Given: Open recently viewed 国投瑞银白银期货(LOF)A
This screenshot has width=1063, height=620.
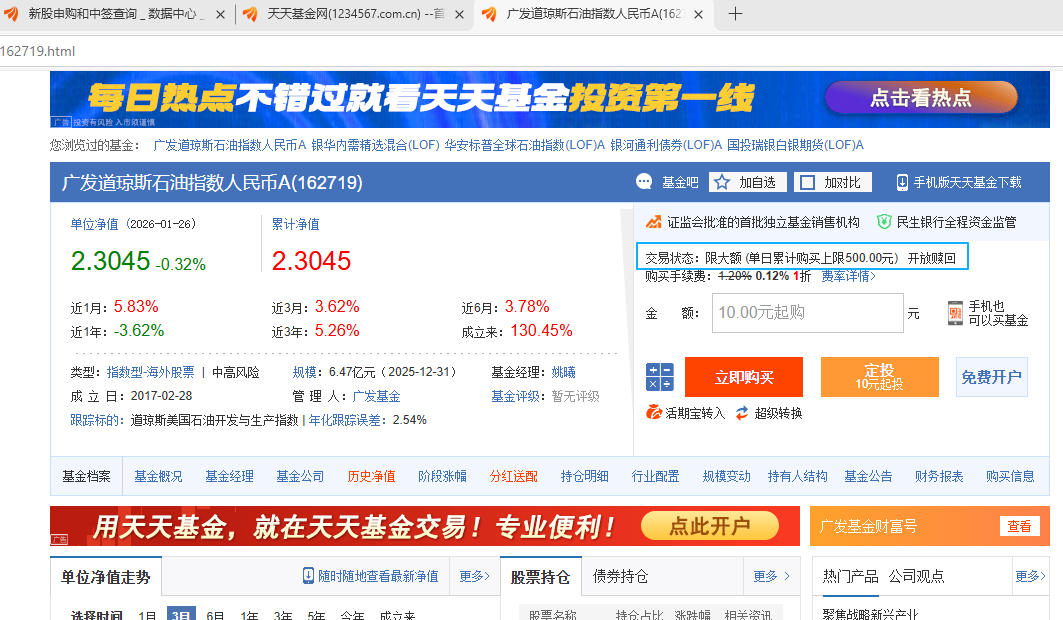Looking at the screenshot, I should 795,145.
